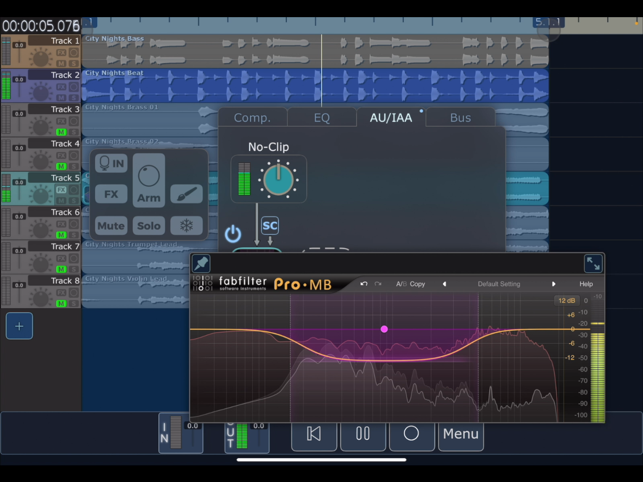Arm Track 3 using its circle icon
Image resolution: width=643 pixels, height=482 pixels.
(73, 121)
